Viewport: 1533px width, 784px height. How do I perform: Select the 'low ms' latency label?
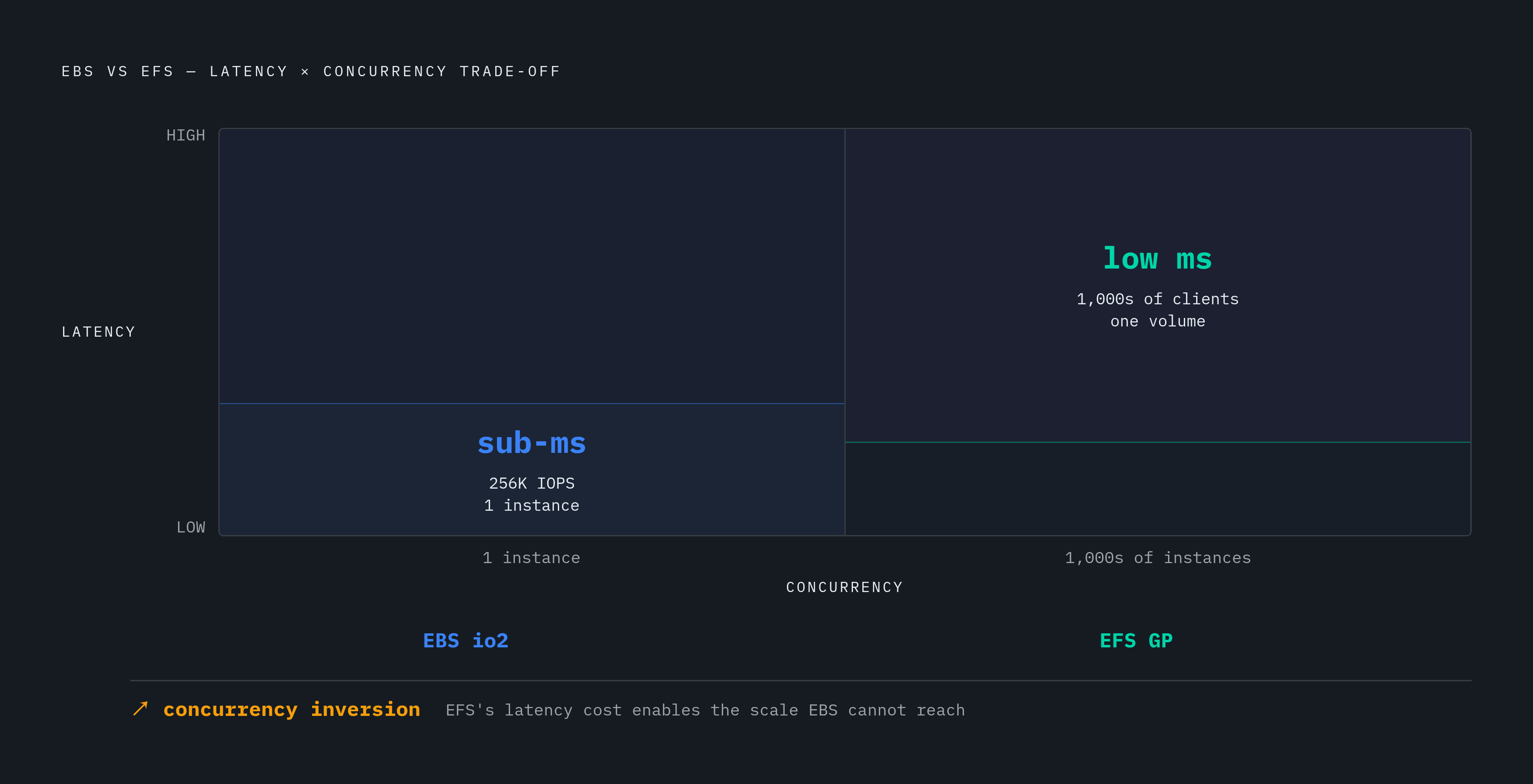1157,259
